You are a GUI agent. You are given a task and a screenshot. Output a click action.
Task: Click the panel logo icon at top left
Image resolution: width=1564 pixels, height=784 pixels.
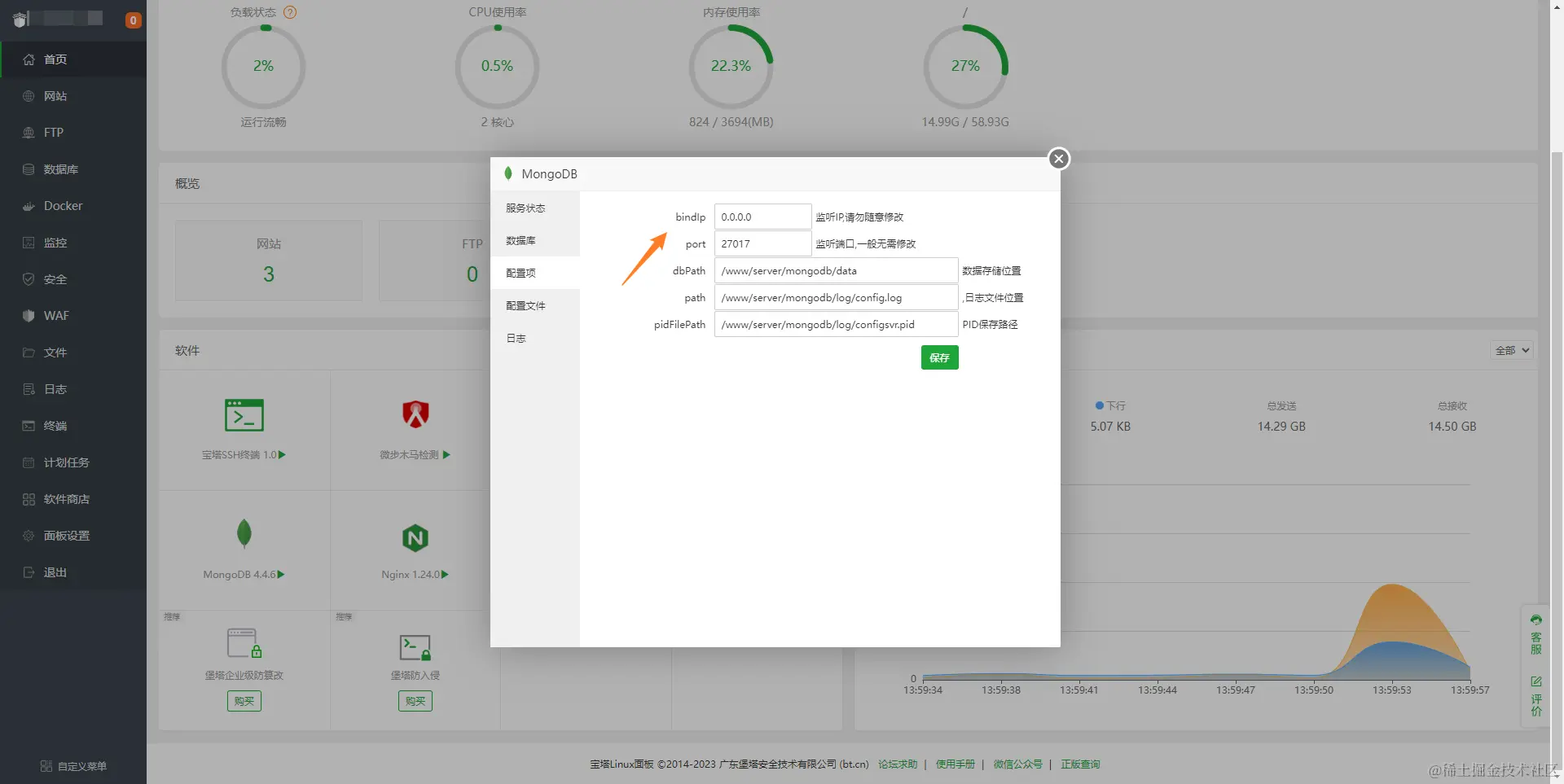click(x=21, y=19)
